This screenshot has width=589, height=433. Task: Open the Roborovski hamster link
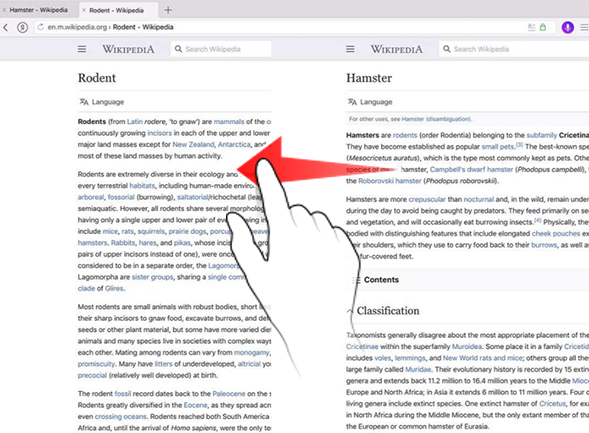(390, 181)
